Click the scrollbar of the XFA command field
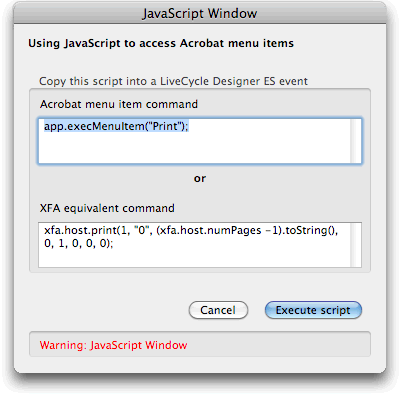 pyautogui.click(x=356, y=245)
